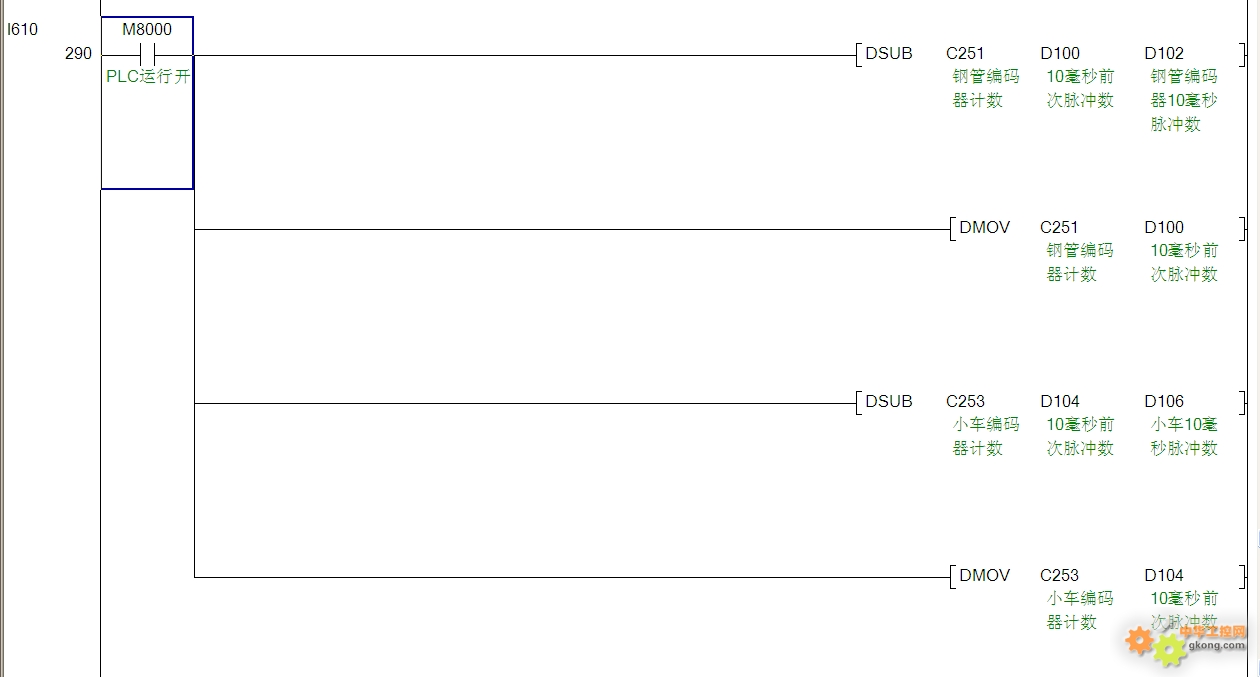
Task: Select the M8000 normally-open contact
Action: click(x=147, y=54)
